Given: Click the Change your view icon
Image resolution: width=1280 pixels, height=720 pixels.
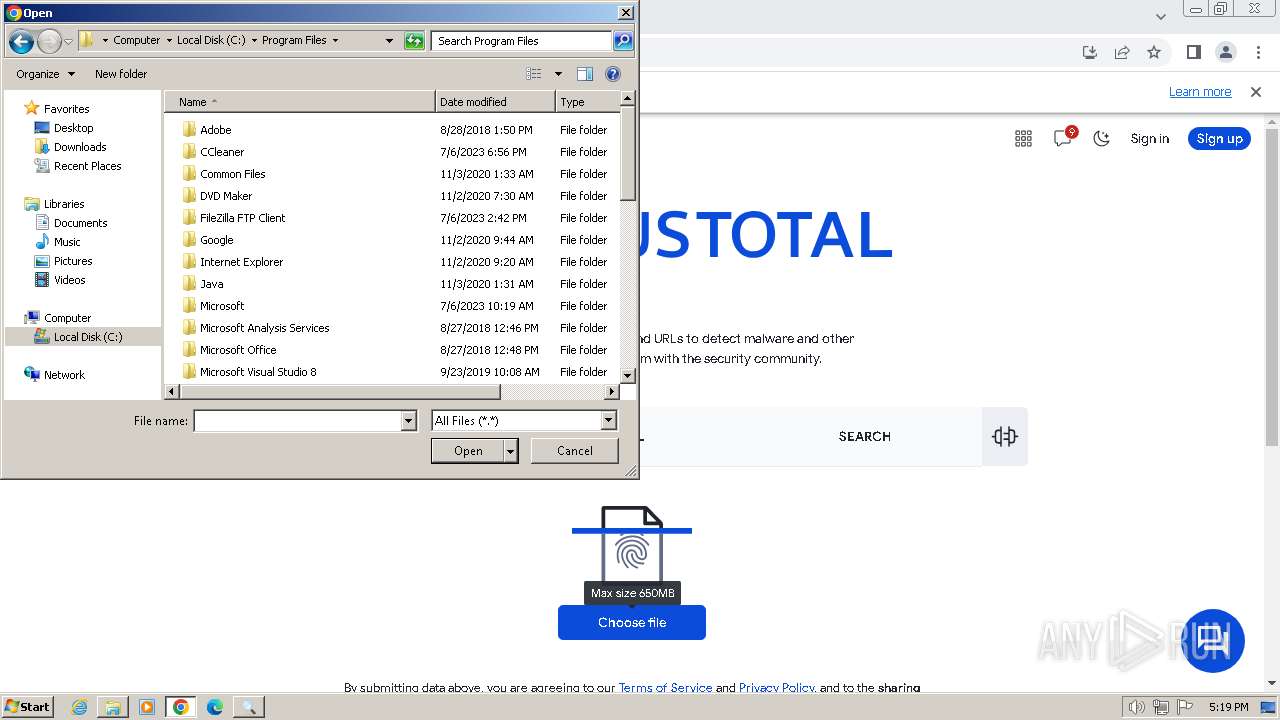Looking at the screenshot, I should pyautogui.click(x=534, y=74).
